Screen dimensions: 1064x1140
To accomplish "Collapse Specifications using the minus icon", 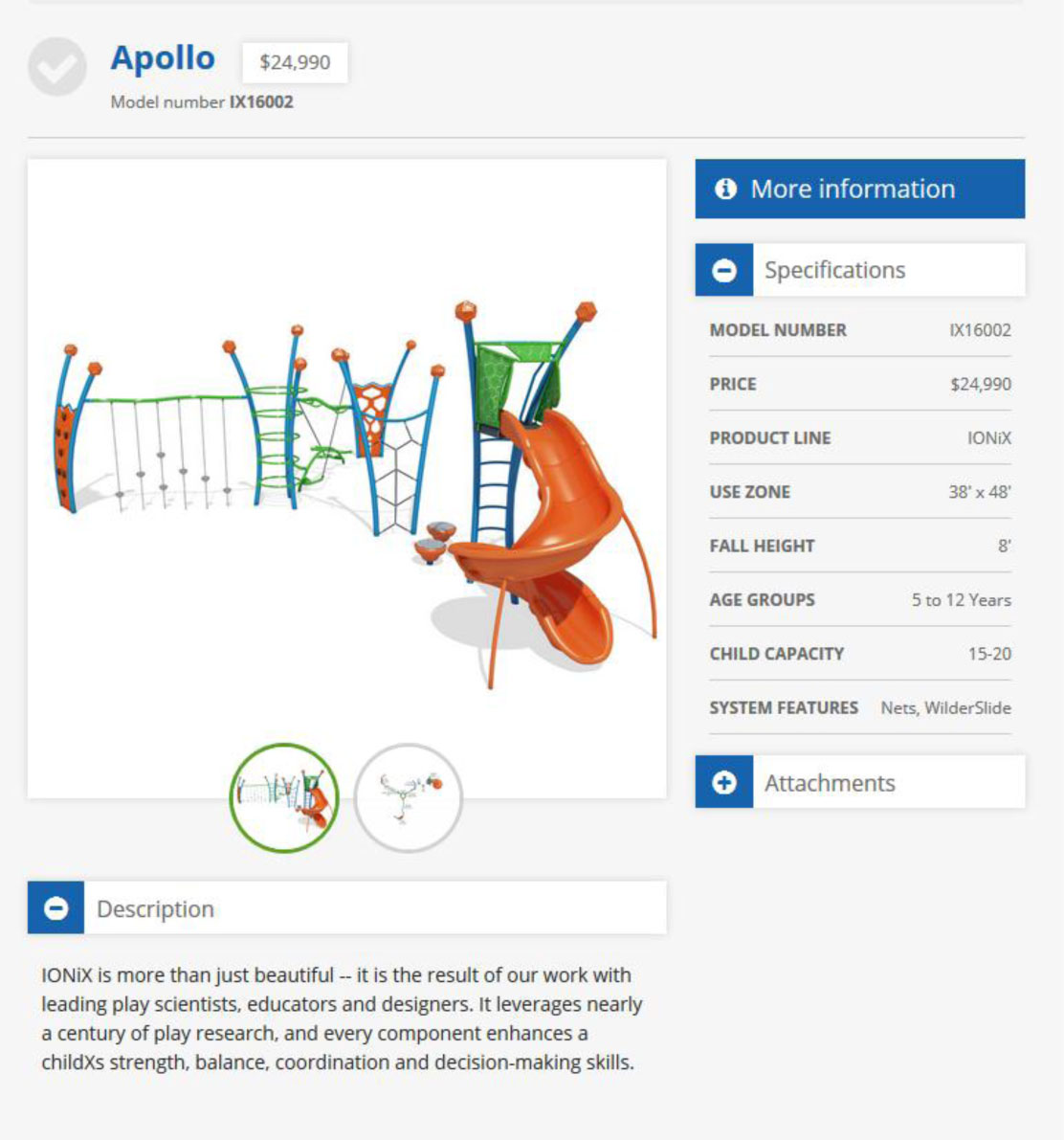I will (724, 270).
